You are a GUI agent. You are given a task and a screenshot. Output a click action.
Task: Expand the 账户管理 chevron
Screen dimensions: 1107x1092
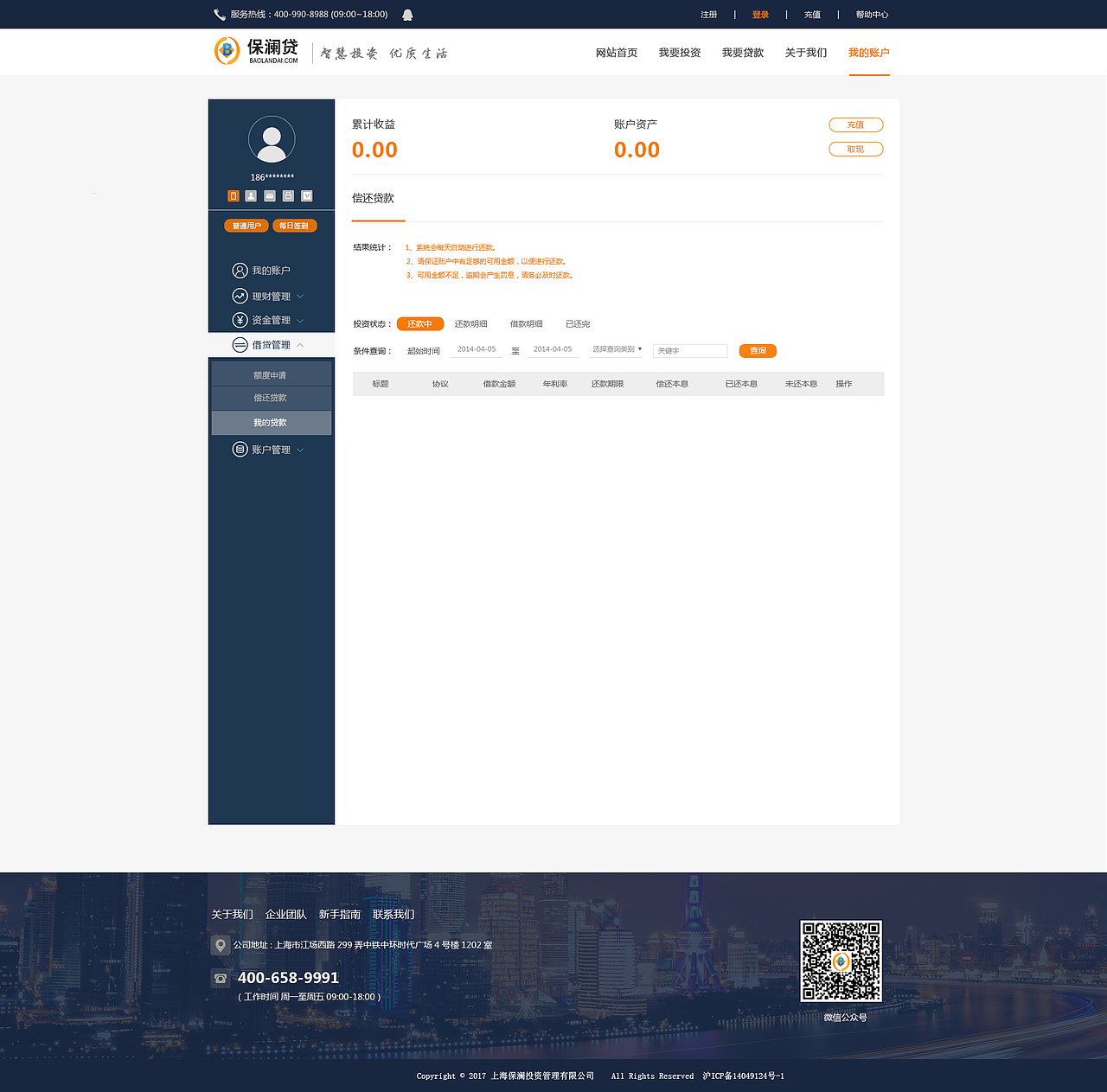click(300, 450)
